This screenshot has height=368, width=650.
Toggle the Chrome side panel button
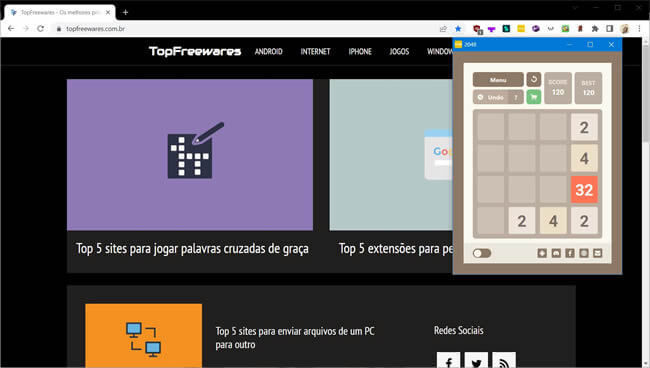(x=609, y=29)
